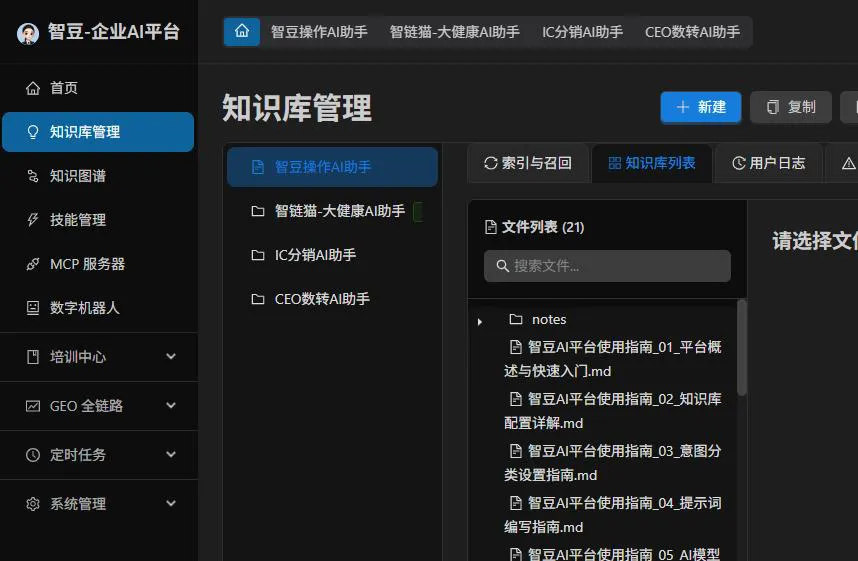The height and width of the screenshot is (561, 858).
Task: Open MCP 服务器 sidebar entry
Action: (x=98, y=264)
